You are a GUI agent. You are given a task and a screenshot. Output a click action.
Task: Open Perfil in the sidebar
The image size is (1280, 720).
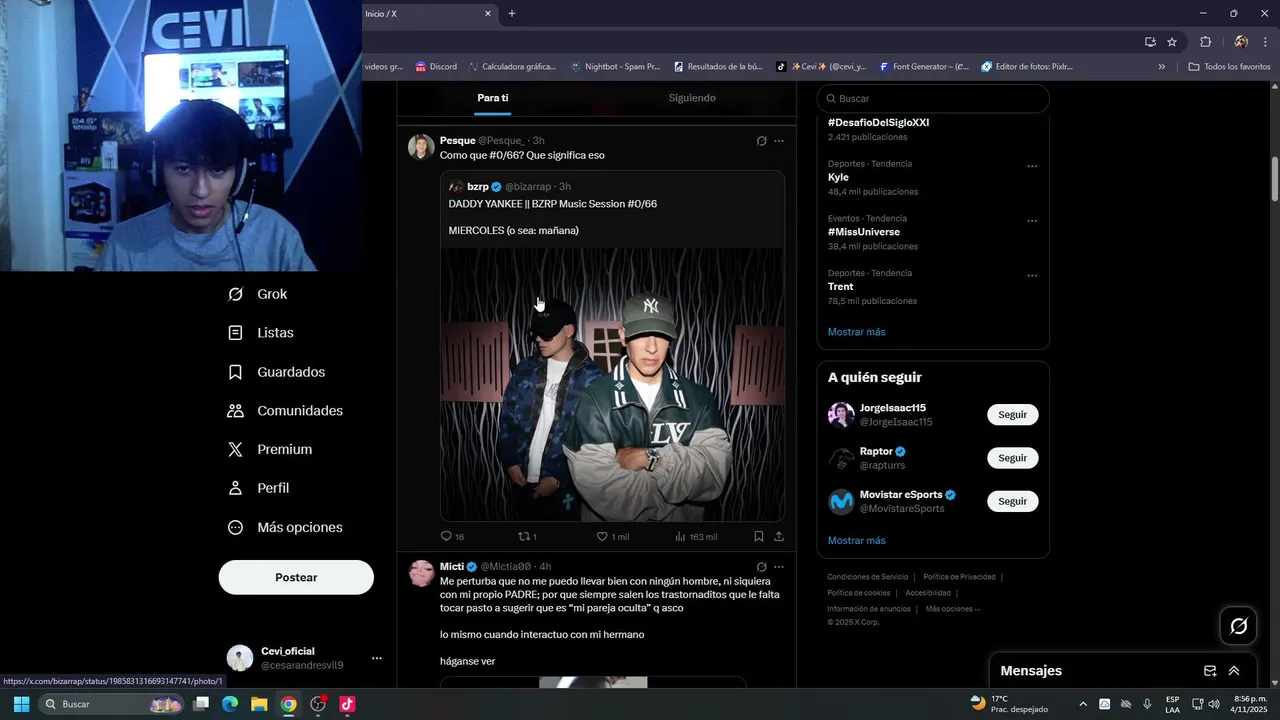(258, 488)
